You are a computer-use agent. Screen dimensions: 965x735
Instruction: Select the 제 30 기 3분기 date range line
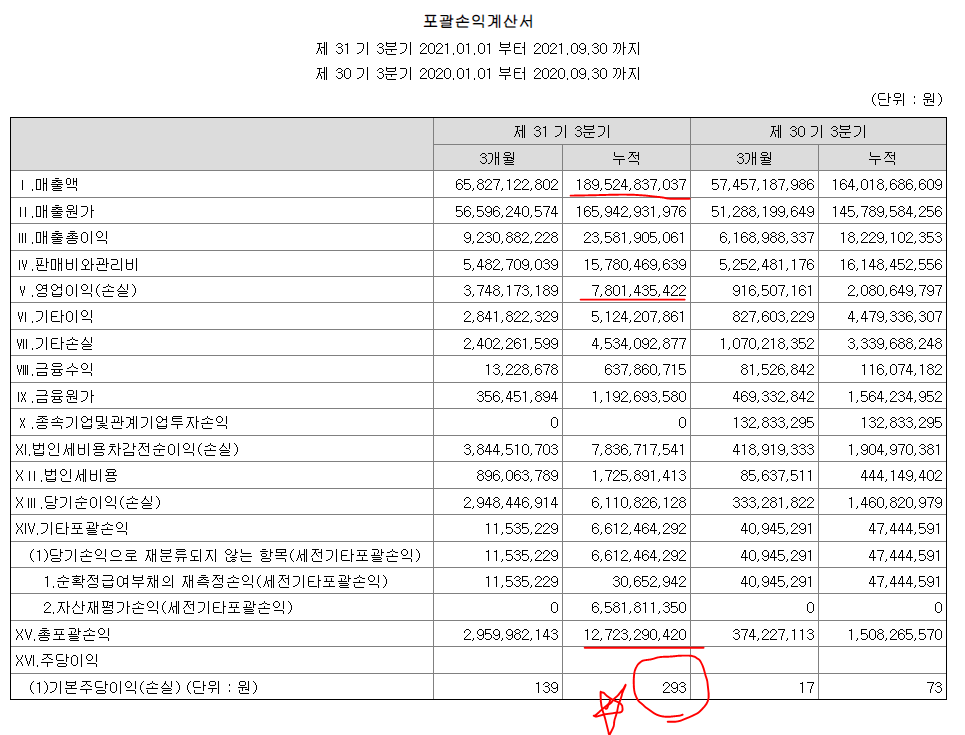(x=478, y=74)
